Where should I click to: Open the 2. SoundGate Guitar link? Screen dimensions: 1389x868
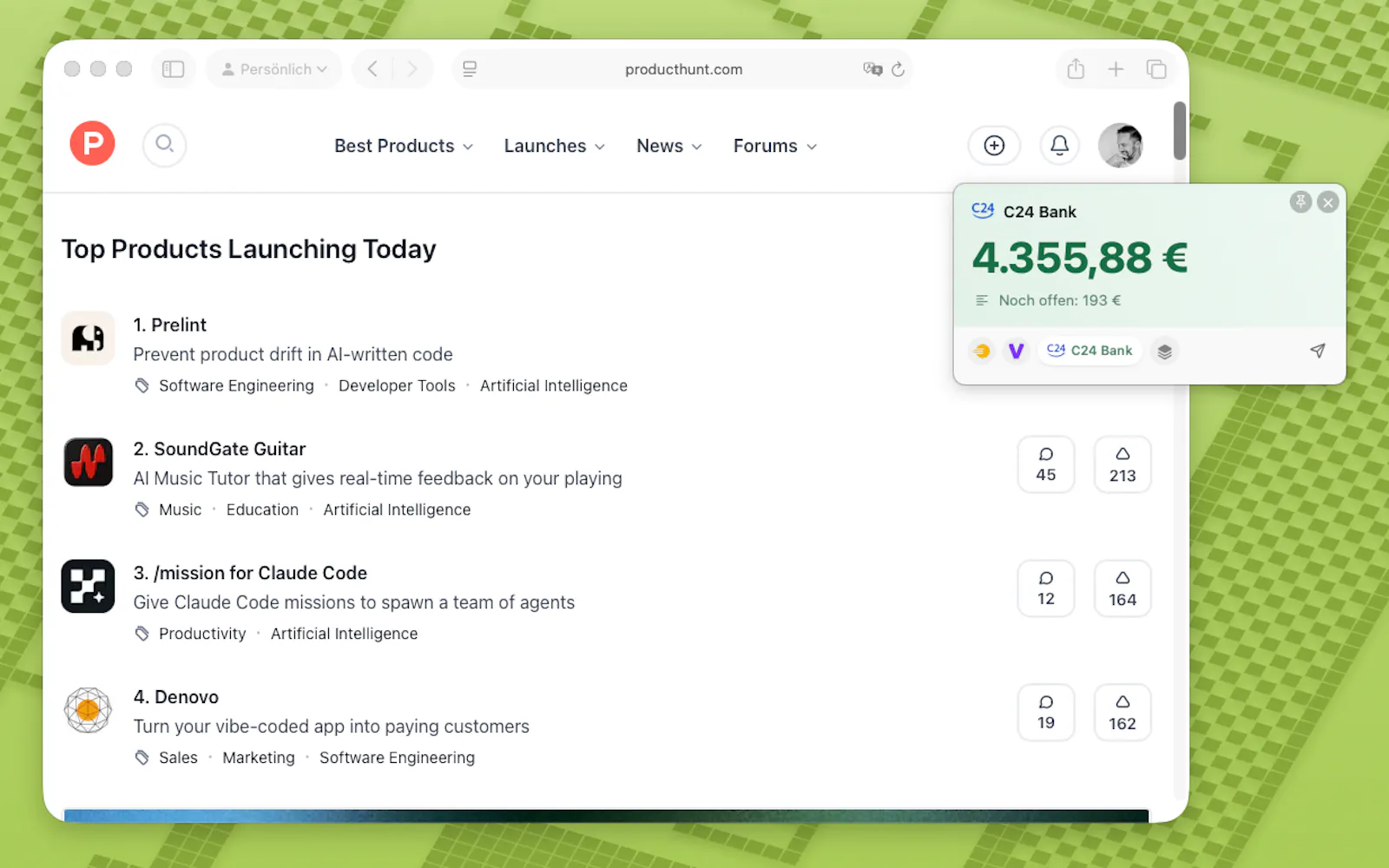(220, 449)
